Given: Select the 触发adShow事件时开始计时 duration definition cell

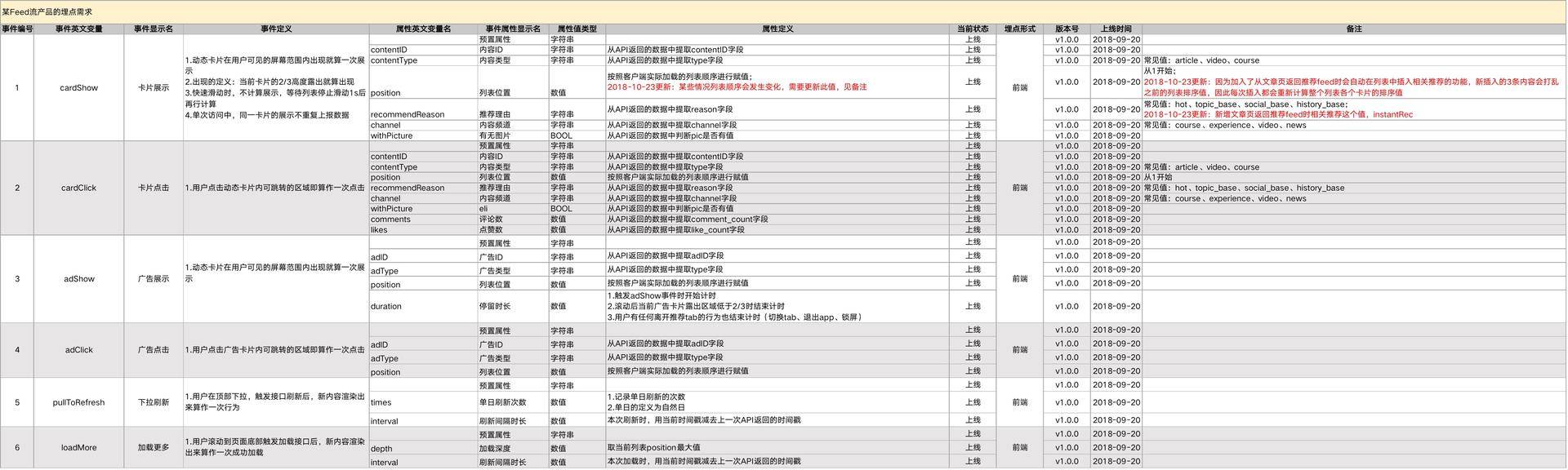Looking at the screenshot, I should coord(777,307).
